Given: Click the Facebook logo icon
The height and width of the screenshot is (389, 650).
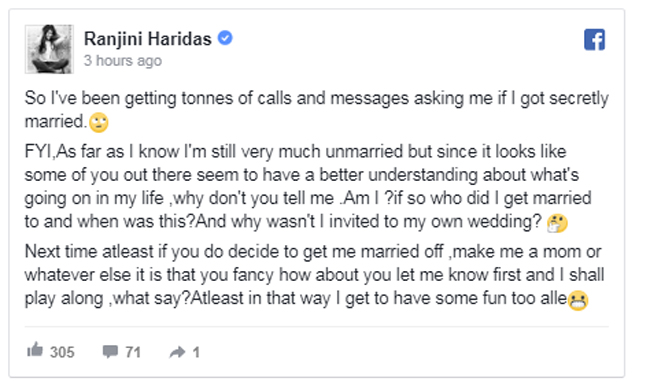Looking at the screenshot, I should pyautogui.click(x=594, y=39).
